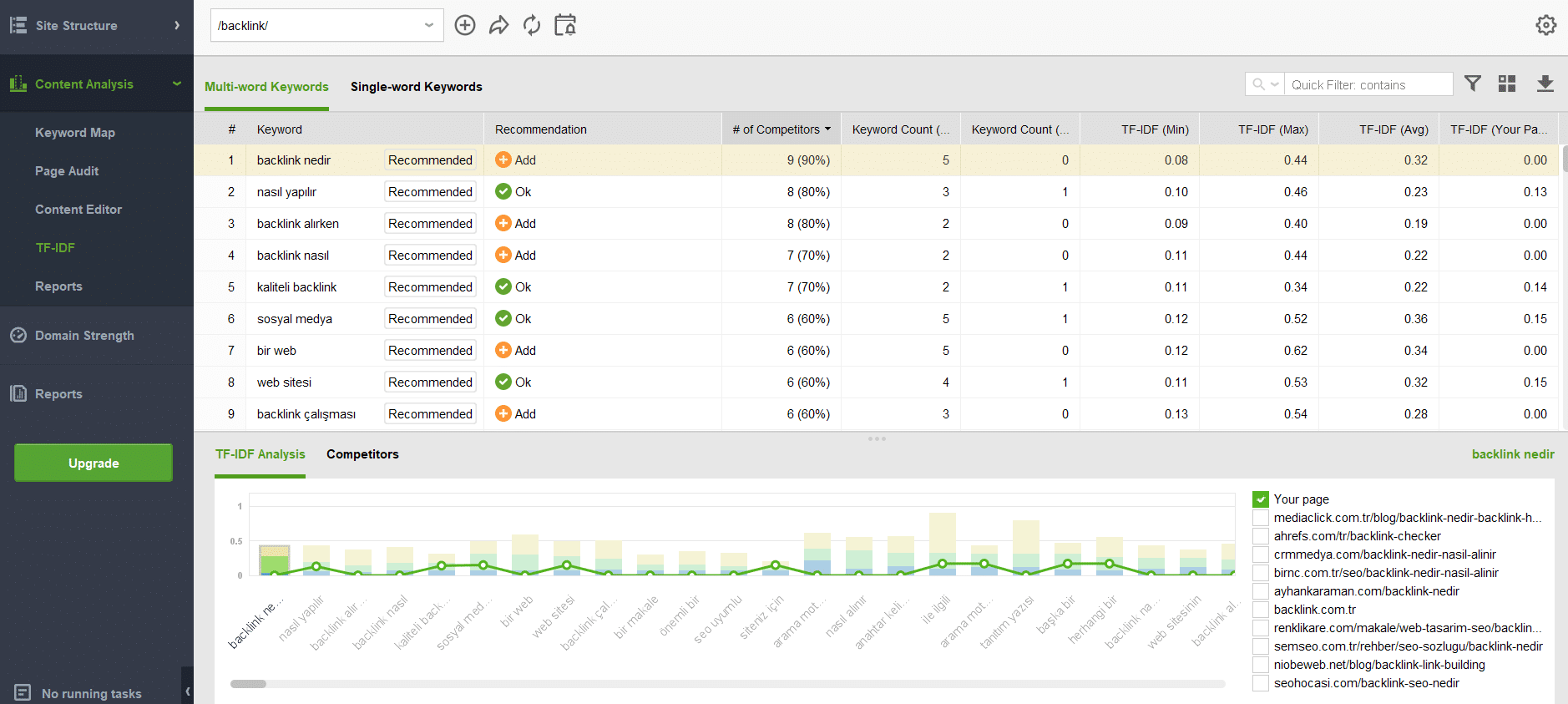This screenshot has height=704, width=1568.
Task: Click Ok check icon for nasıl yapılır
Action: (503, 191)
